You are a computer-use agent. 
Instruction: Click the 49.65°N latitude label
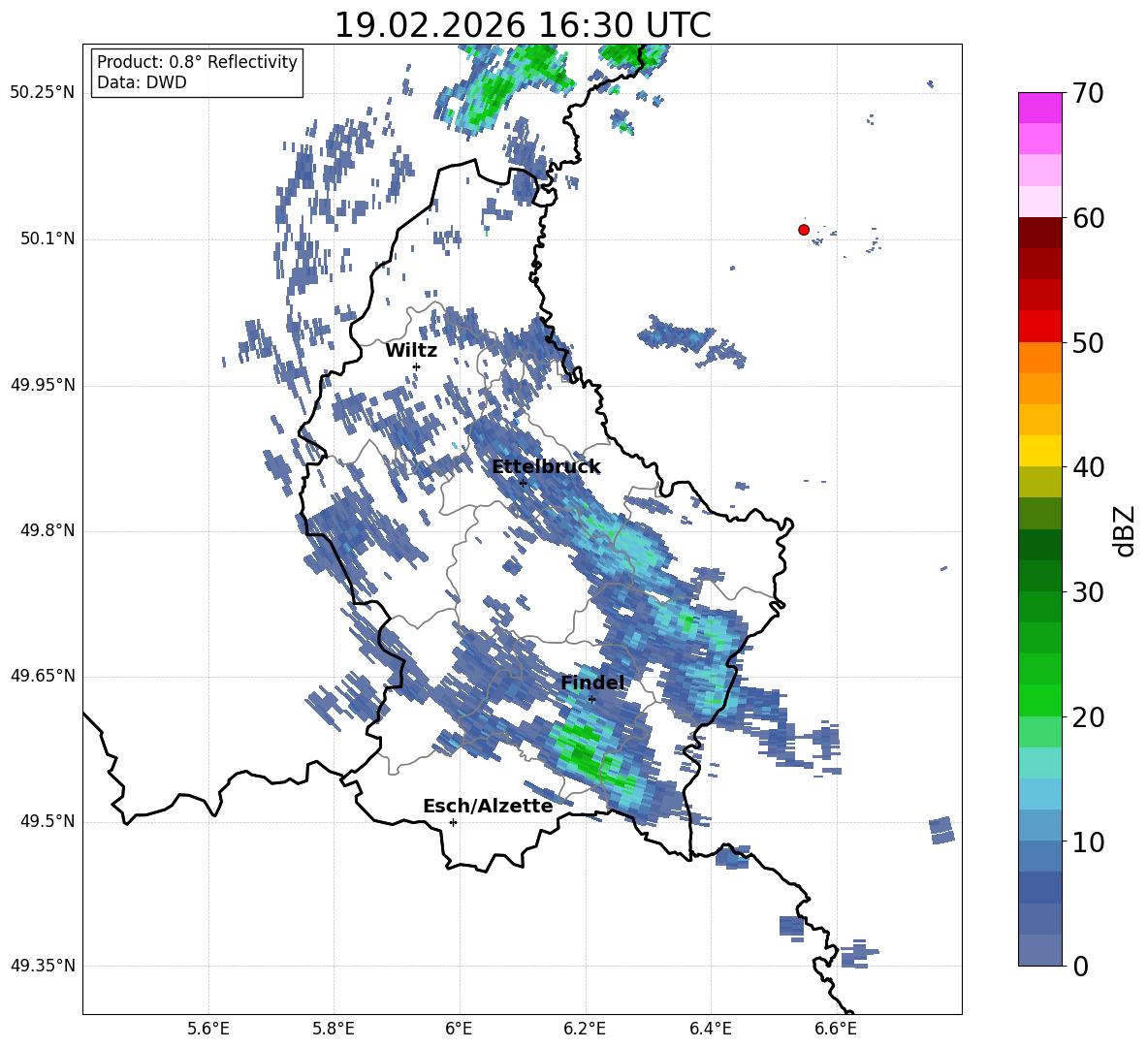(43, 676)
